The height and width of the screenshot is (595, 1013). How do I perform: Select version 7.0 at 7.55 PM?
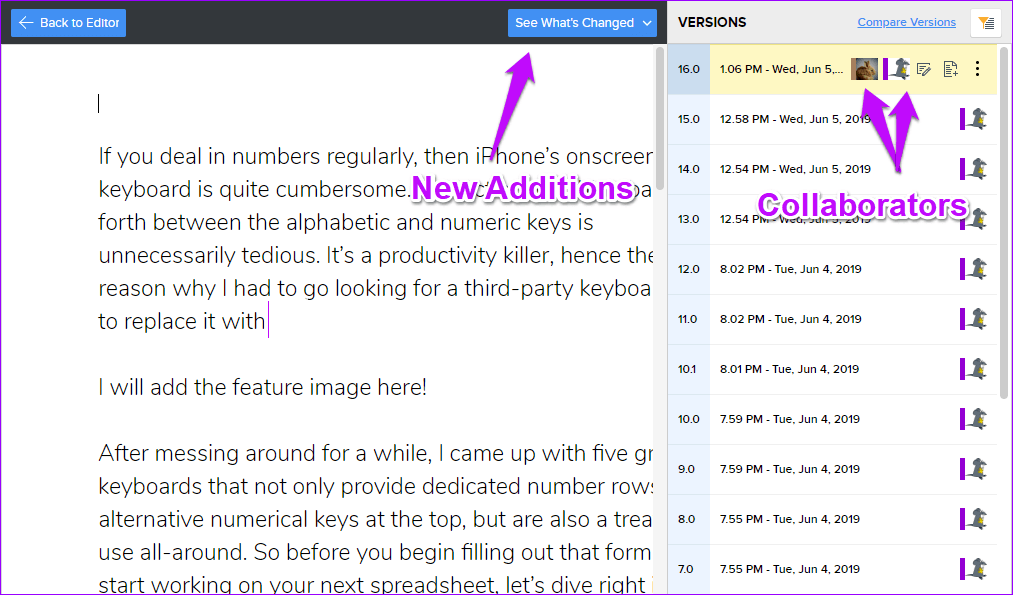[832, 569]
